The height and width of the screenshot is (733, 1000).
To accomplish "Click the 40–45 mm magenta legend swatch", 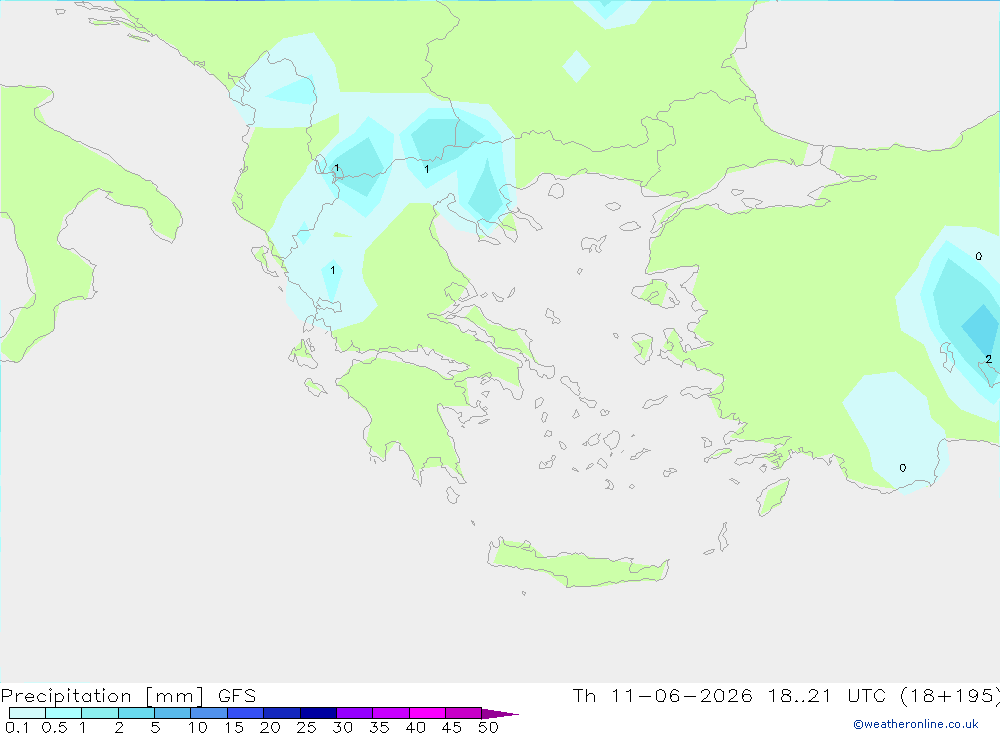I will click(x=427, y=713).
